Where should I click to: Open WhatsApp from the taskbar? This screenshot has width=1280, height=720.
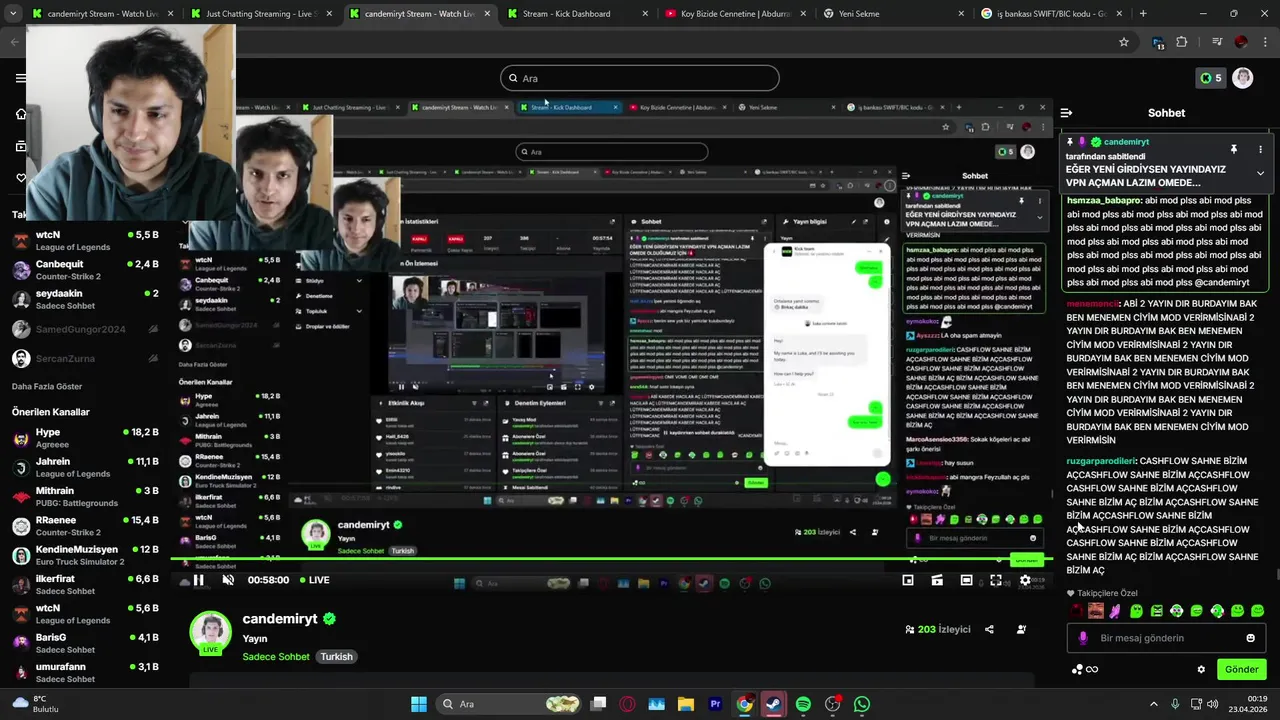pos(862,704)
